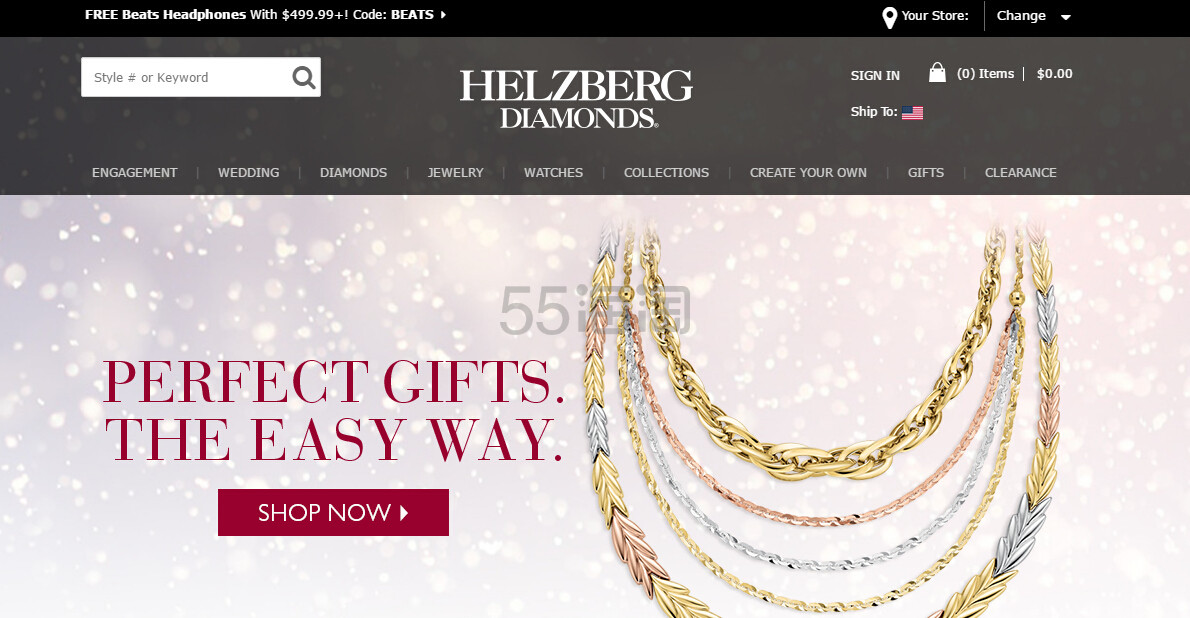Open the Jewelry menu
Screen dimensions: 1190x618
pyautogui.click(x=455, y=172)
